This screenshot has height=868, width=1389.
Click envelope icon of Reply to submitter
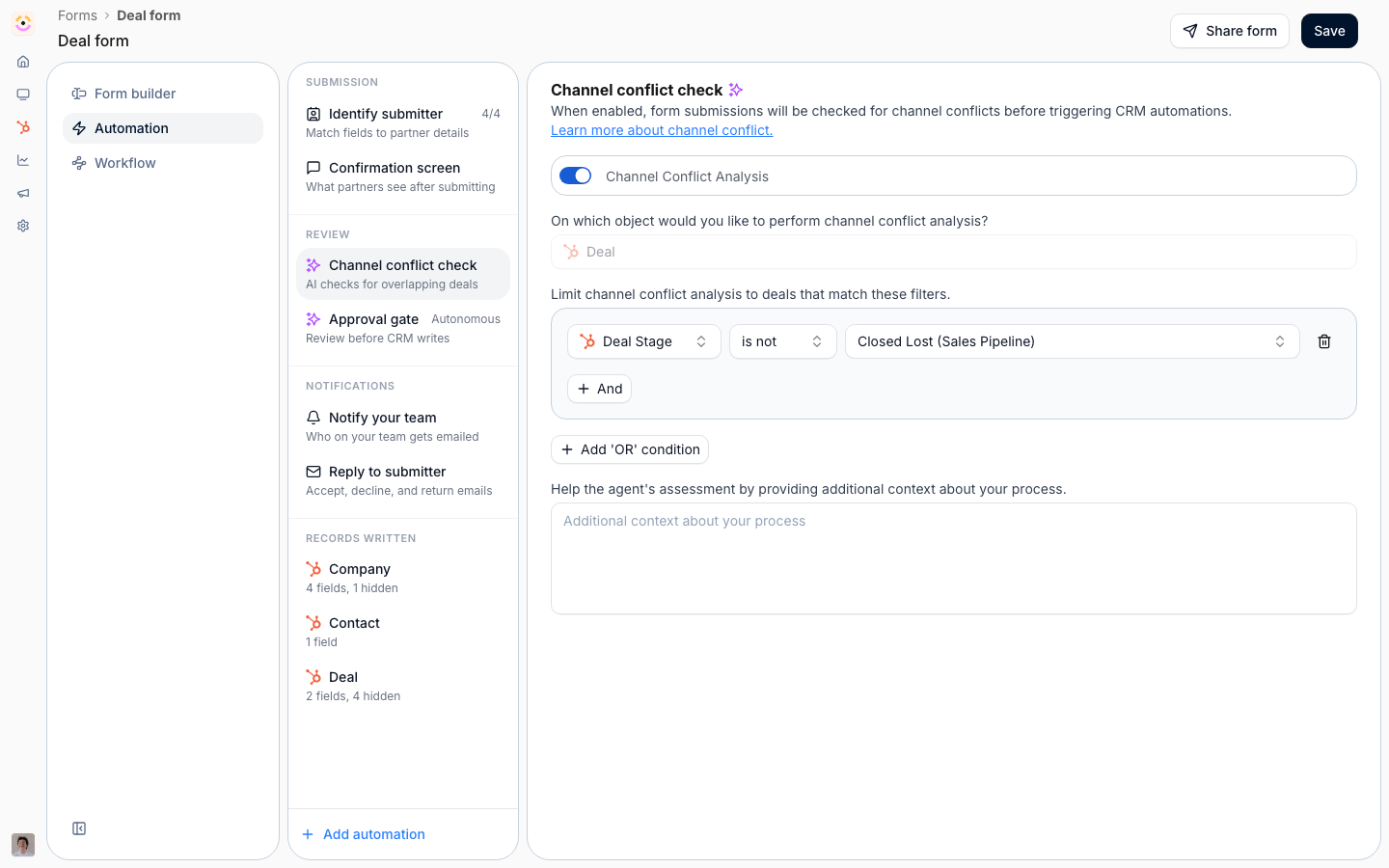[313, 472]
